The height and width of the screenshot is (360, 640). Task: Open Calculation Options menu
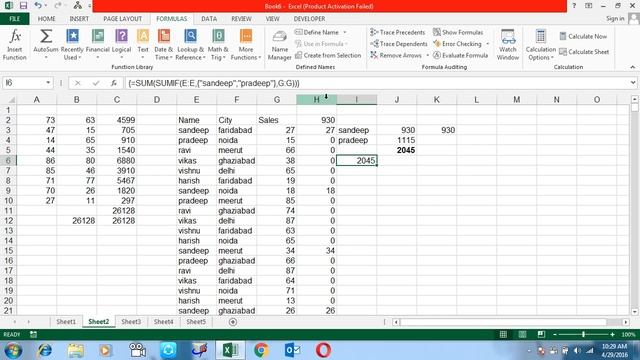(x=541, y=45)
